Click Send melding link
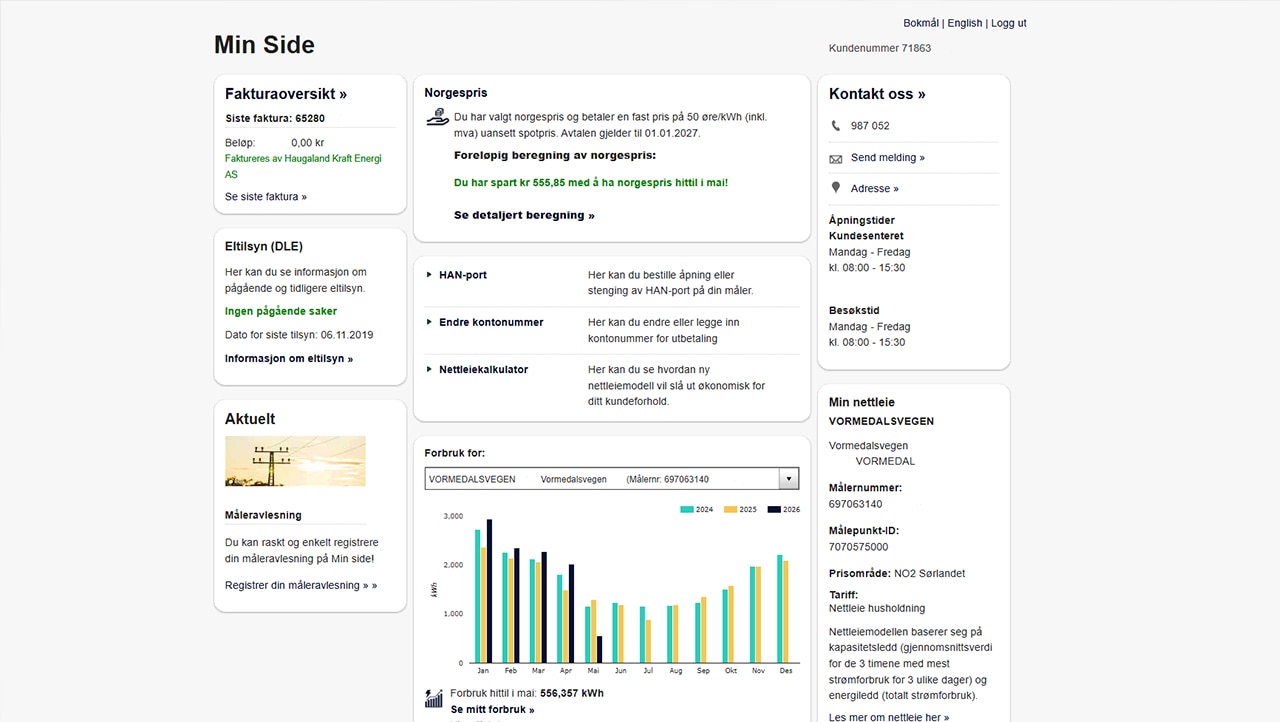Image resolution: width=1280 pixels, height=722 pixels. [x=888, y=158]
